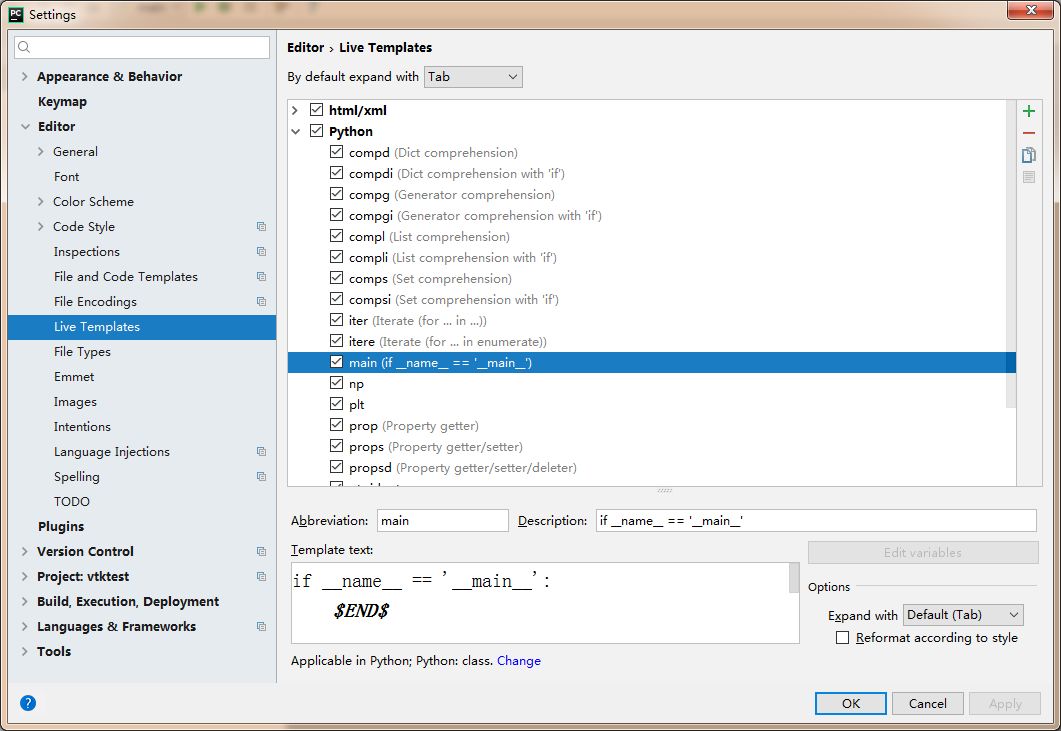1061x731 pixels.
Task: Uncheck the compgi template checkbox
Action: click(336, 215)
